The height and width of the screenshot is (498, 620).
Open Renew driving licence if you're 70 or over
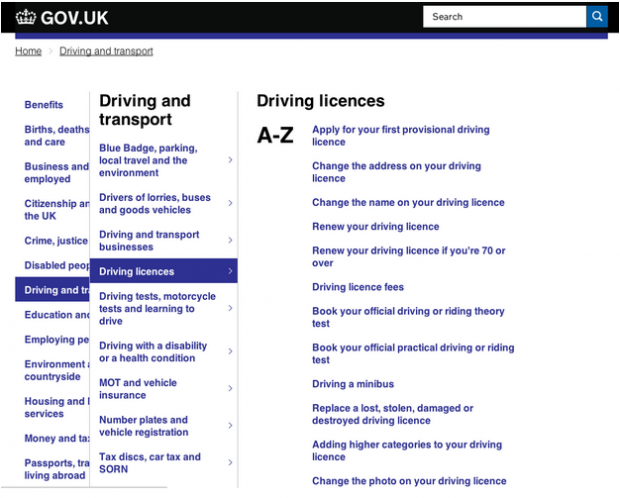408,257
